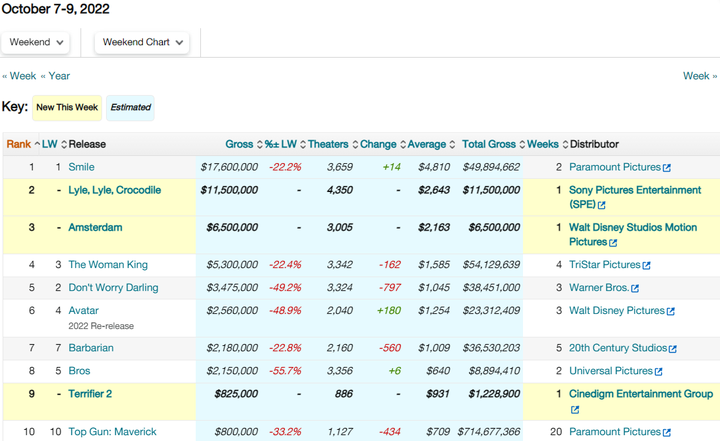Jump to previous Year link
Viewport: 720px width, 441px height.
point(56,76)
